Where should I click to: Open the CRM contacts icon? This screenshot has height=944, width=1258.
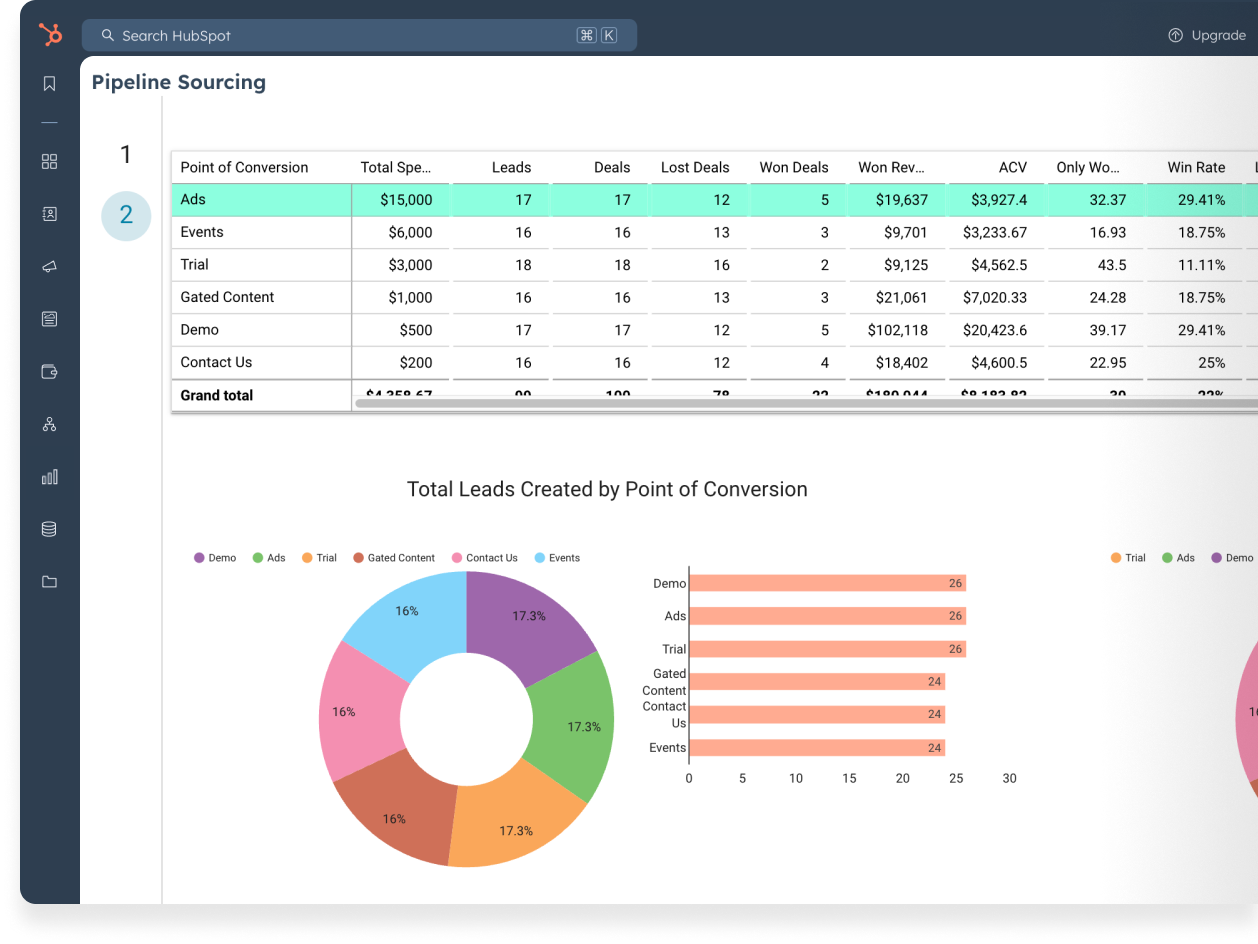pos(49,214)
